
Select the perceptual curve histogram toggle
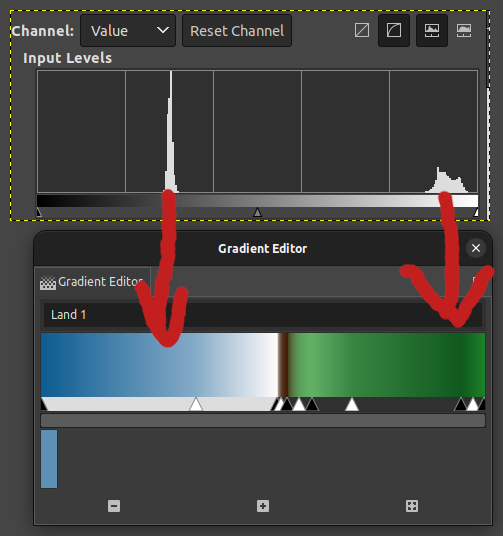(394, 30)
